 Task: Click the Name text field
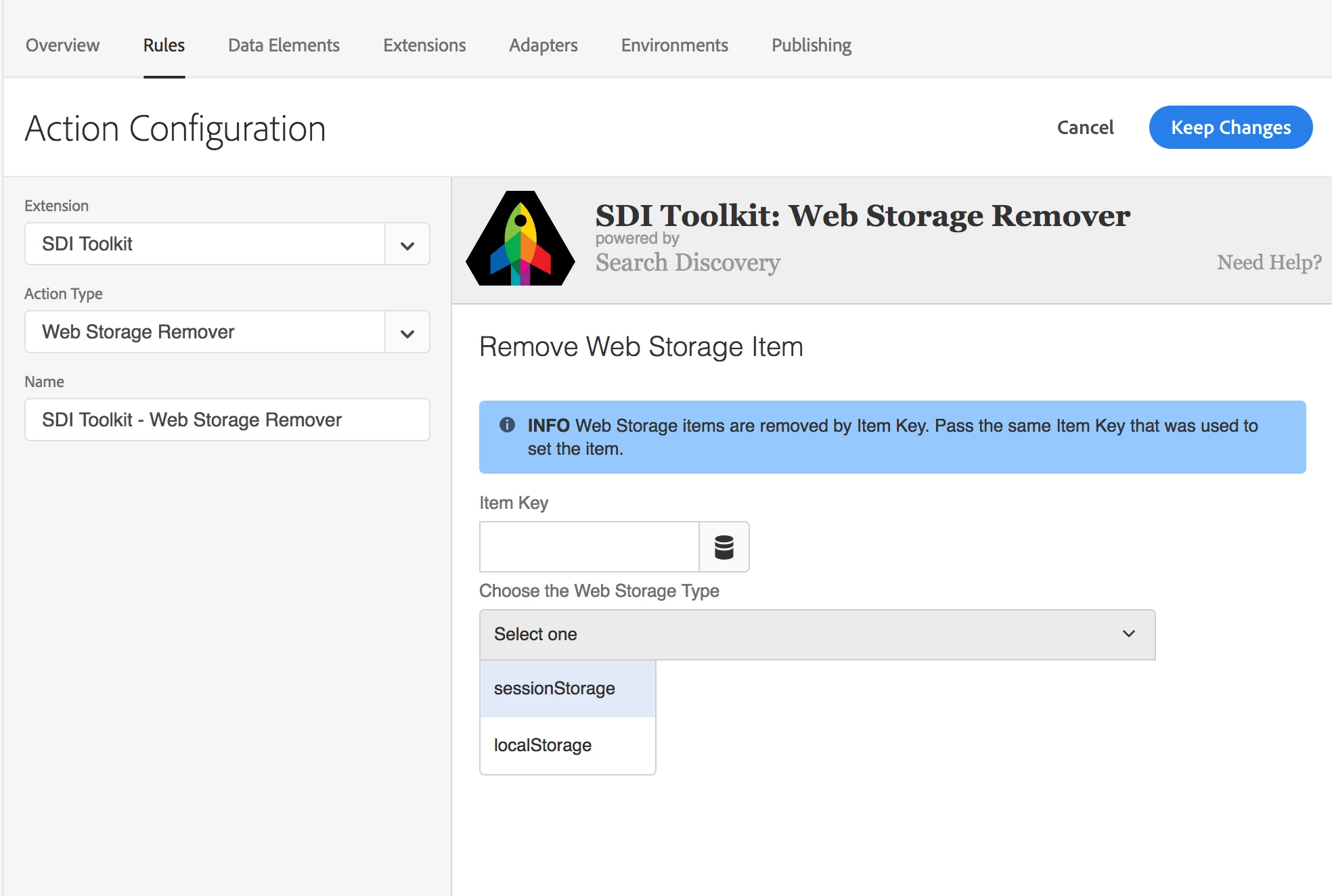click(x=227, y=420)
